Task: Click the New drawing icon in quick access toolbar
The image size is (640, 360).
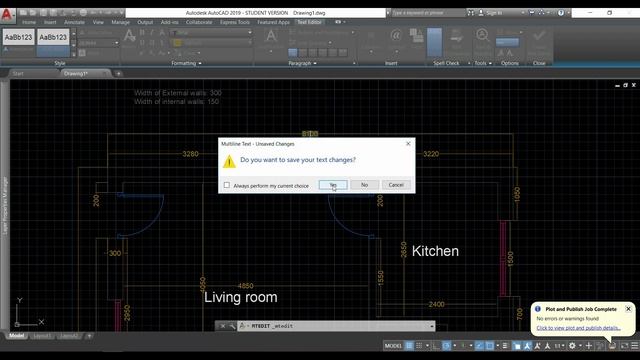Action: coord(23,13)
